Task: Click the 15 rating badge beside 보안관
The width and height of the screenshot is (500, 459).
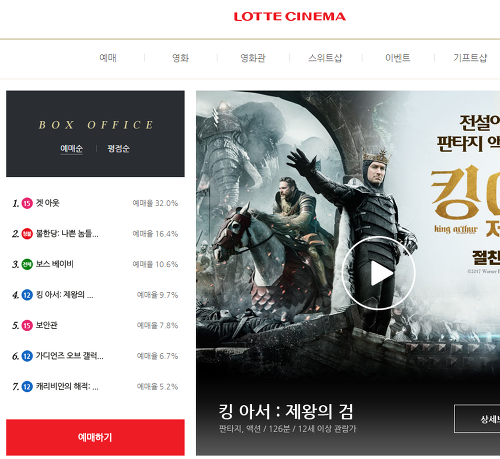Action: 27,325
